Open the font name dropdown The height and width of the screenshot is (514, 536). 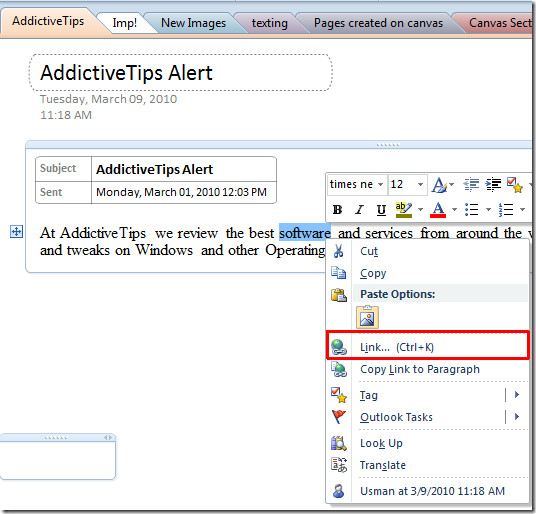(x=380, y=184)
